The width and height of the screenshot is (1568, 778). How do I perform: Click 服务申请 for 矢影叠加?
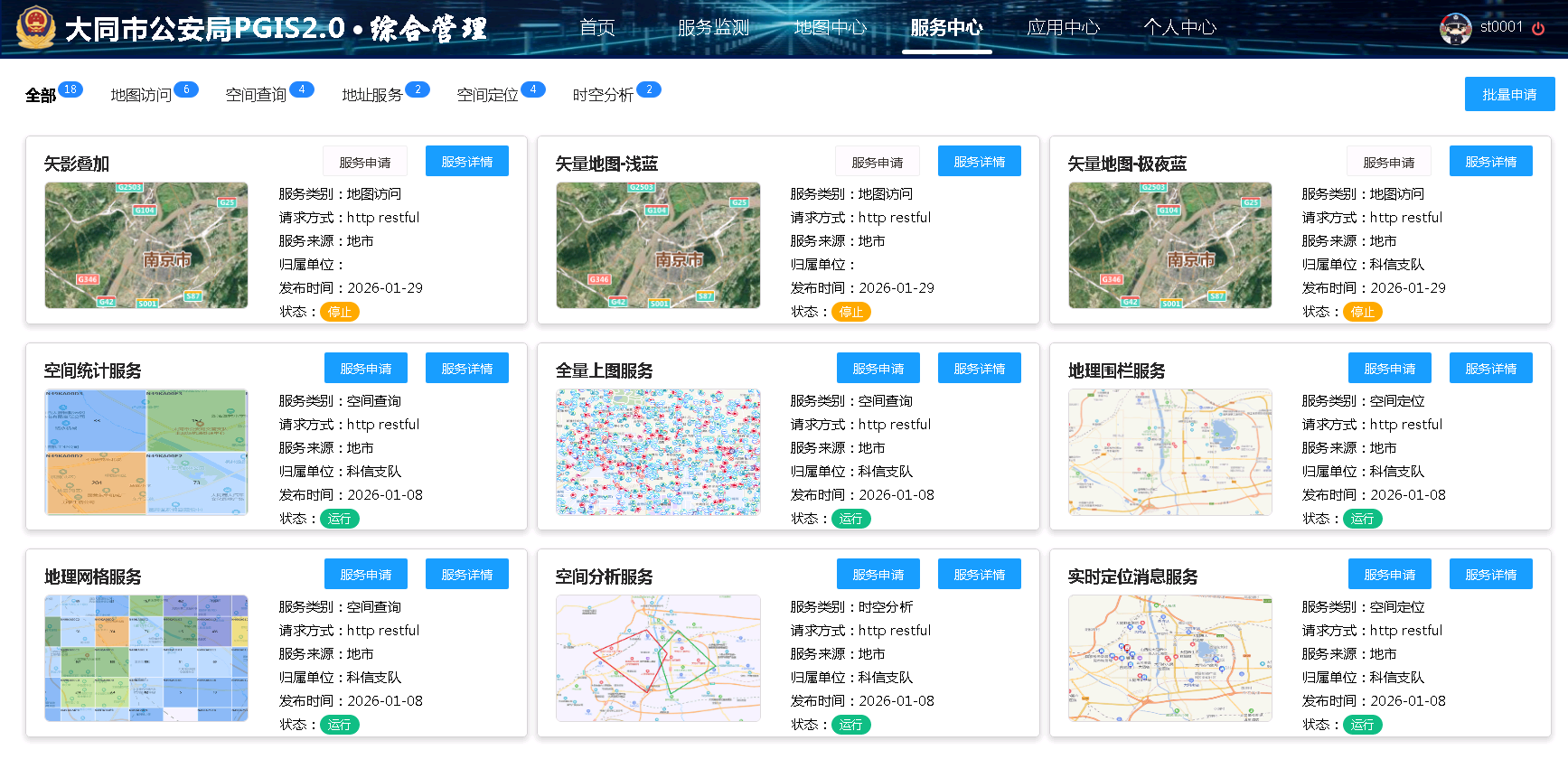(365, 162)
